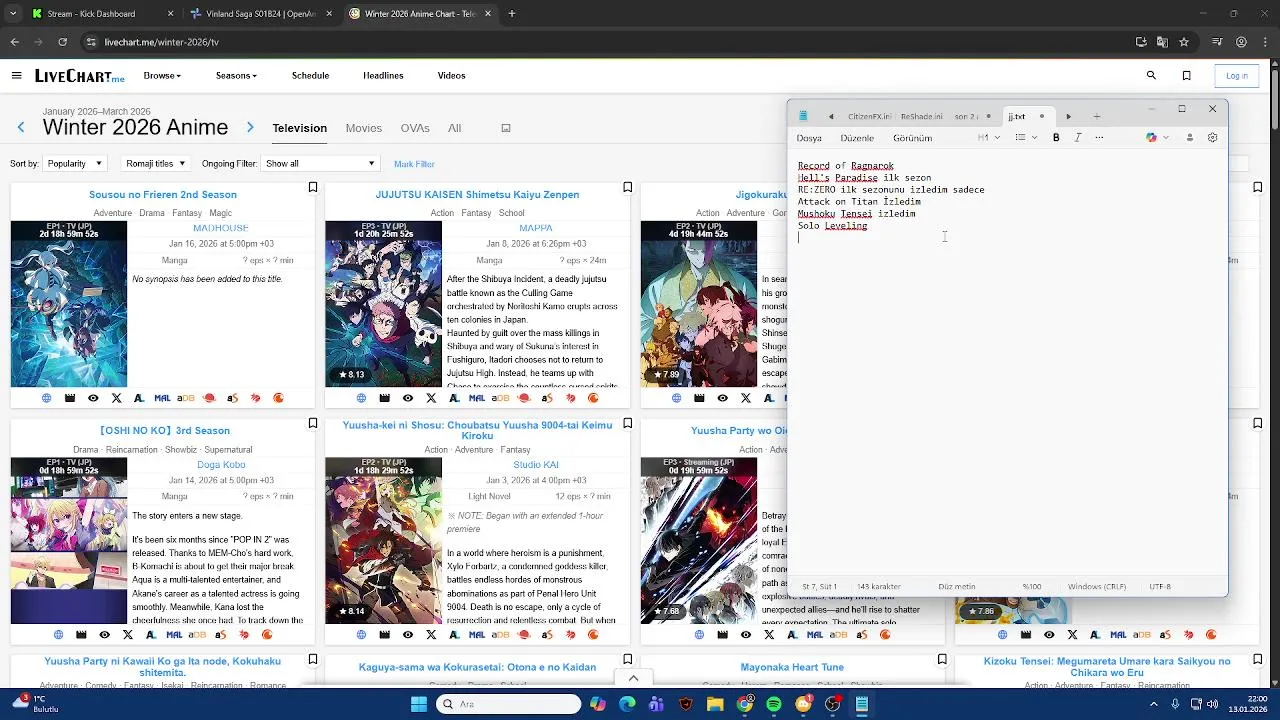Bookmark Yuusha-kei ni Shosu card
The height and width of the screenshot is (720, 1280).
click(628, 424)
